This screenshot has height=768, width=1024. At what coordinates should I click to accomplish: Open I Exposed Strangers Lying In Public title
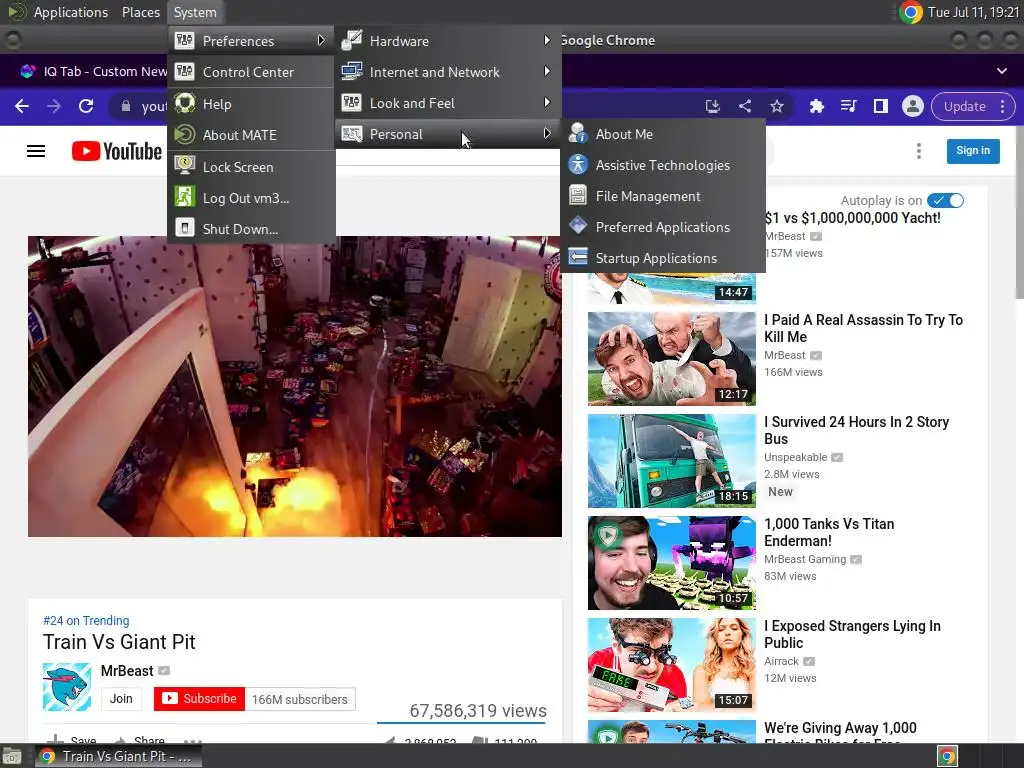(852, 634)
